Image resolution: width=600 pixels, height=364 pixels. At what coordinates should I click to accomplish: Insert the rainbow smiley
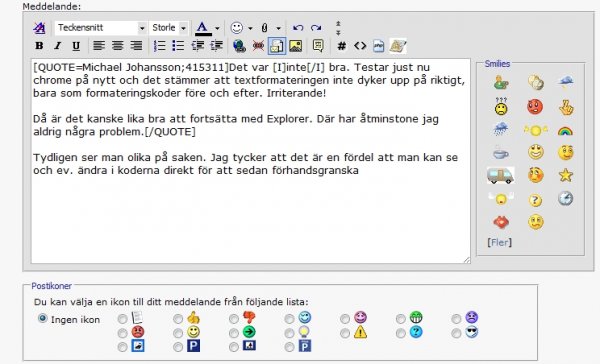tap(565, 131)
